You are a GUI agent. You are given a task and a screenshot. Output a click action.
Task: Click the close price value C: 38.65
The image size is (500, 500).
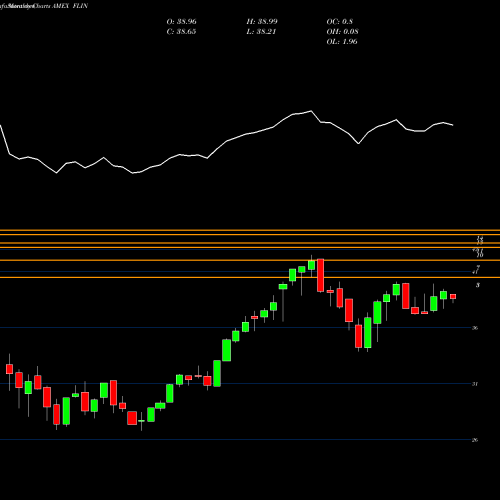point(181,32)
